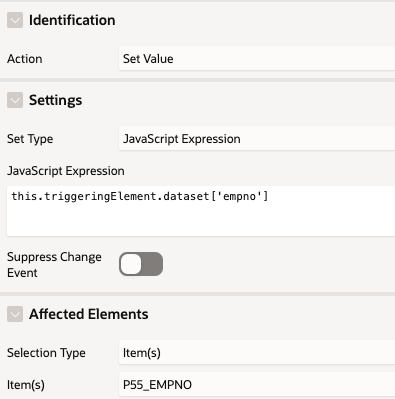This screenshot has width=395, height=399.
Task: Click the Selection Type field label
Action: click(x=46, y=353)
